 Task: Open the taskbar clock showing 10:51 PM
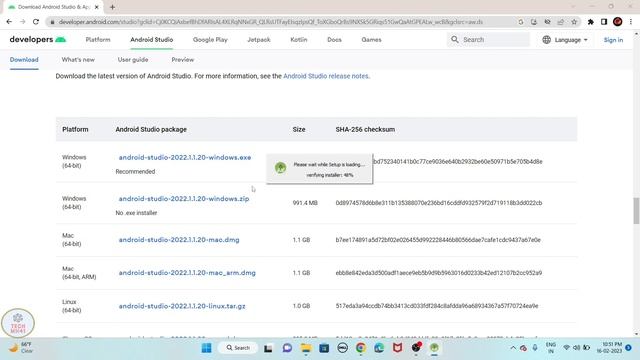click(609, 348)
